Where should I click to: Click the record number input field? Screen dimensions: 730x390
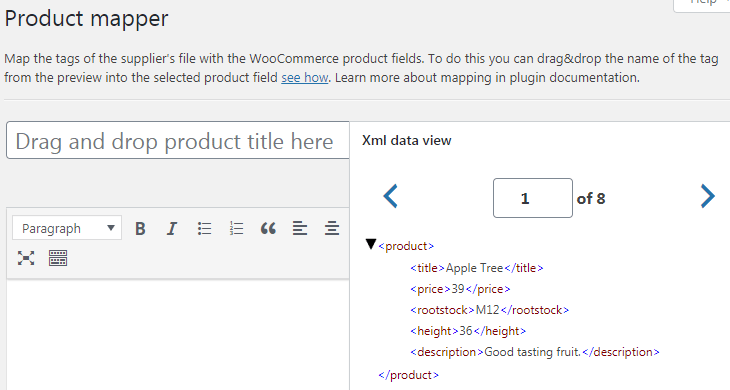(x=533, y=198)
